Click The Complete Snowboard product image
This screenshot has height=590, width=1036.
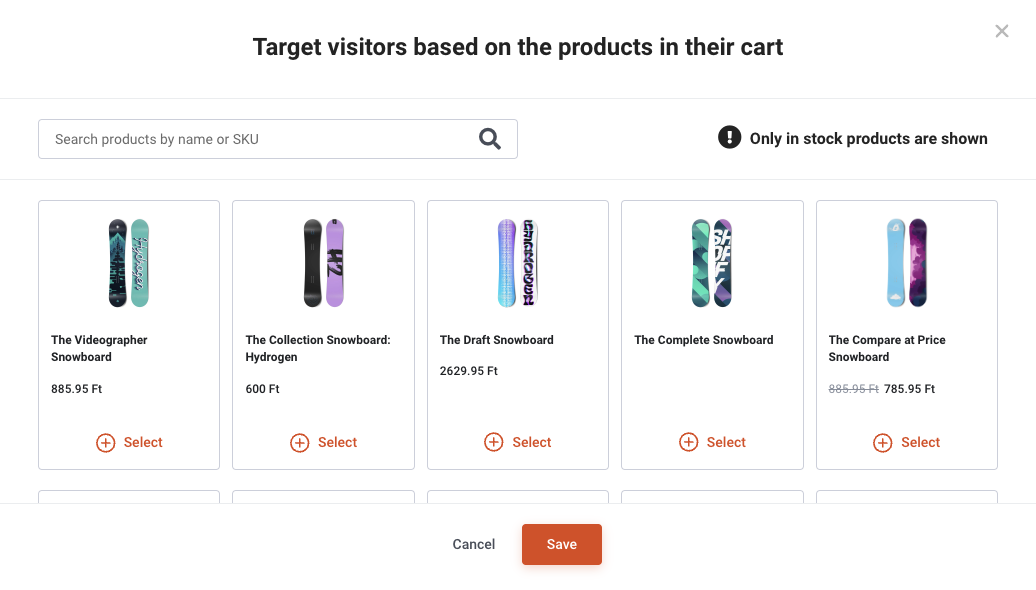[712, 263]
